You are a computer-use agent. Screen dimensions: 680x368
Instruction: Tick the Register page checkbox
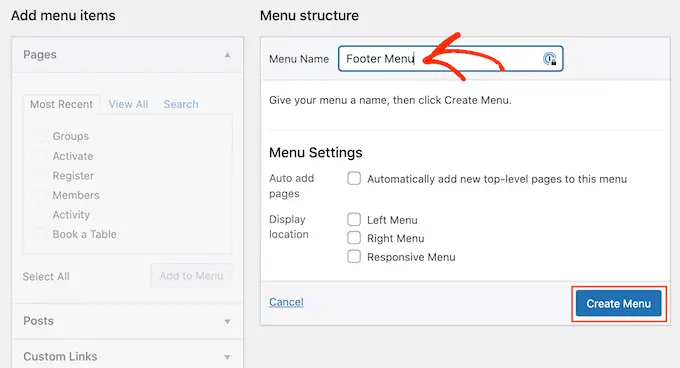point(40,176)
